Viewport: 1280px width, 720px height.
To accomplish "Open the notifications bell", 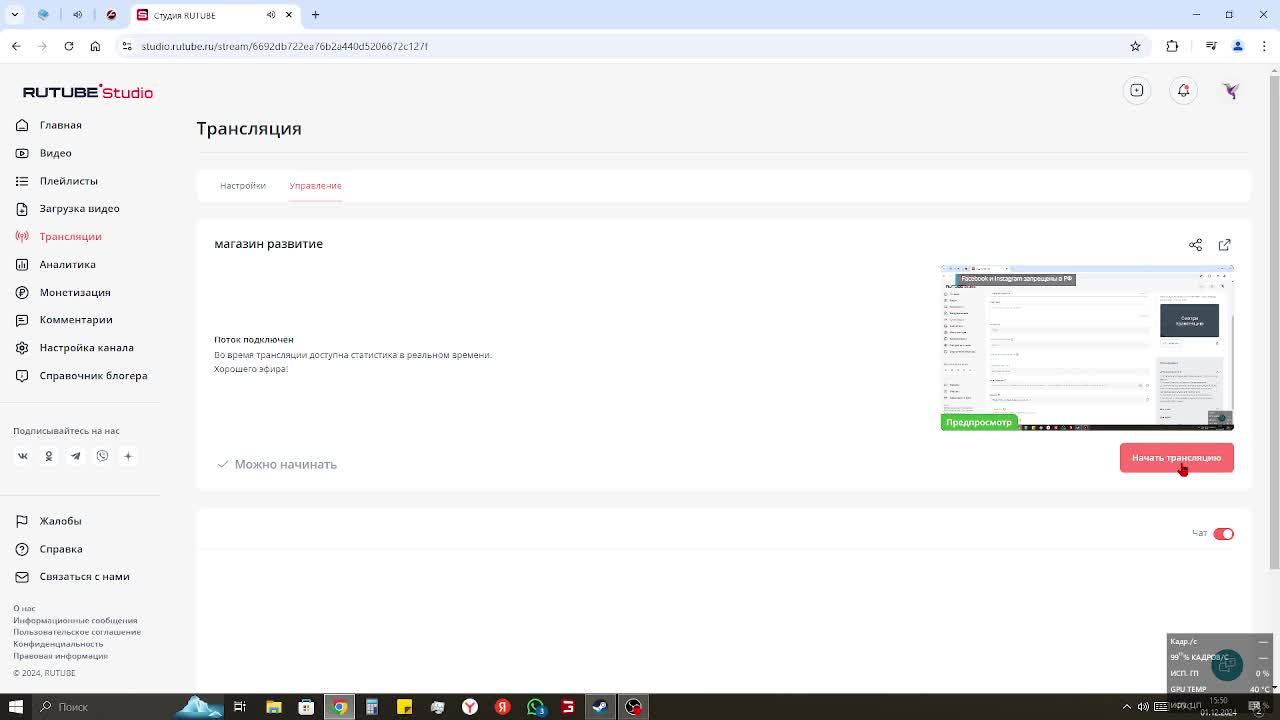I will point(1183,90).
